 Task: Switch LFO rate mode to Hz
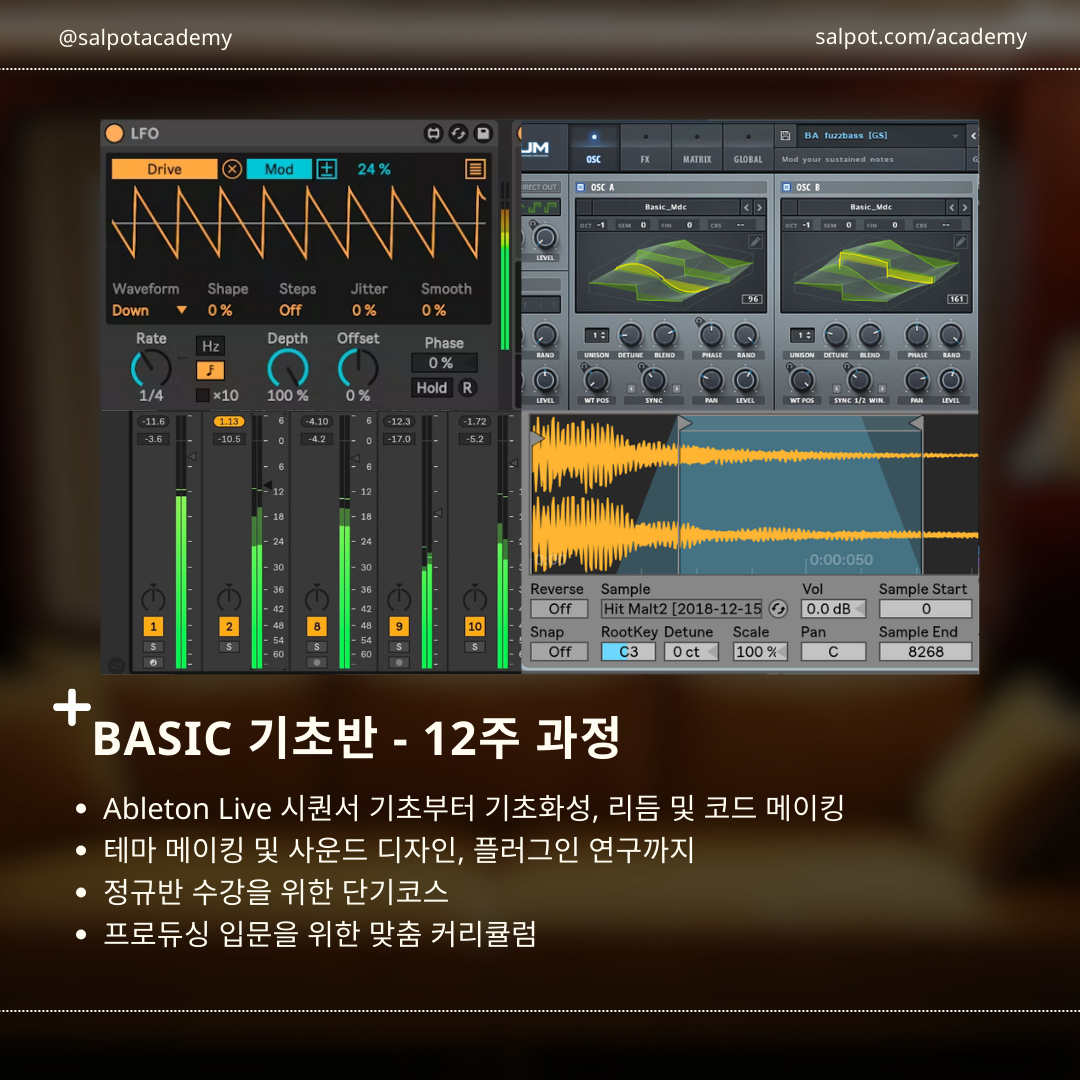coord(211,346)
